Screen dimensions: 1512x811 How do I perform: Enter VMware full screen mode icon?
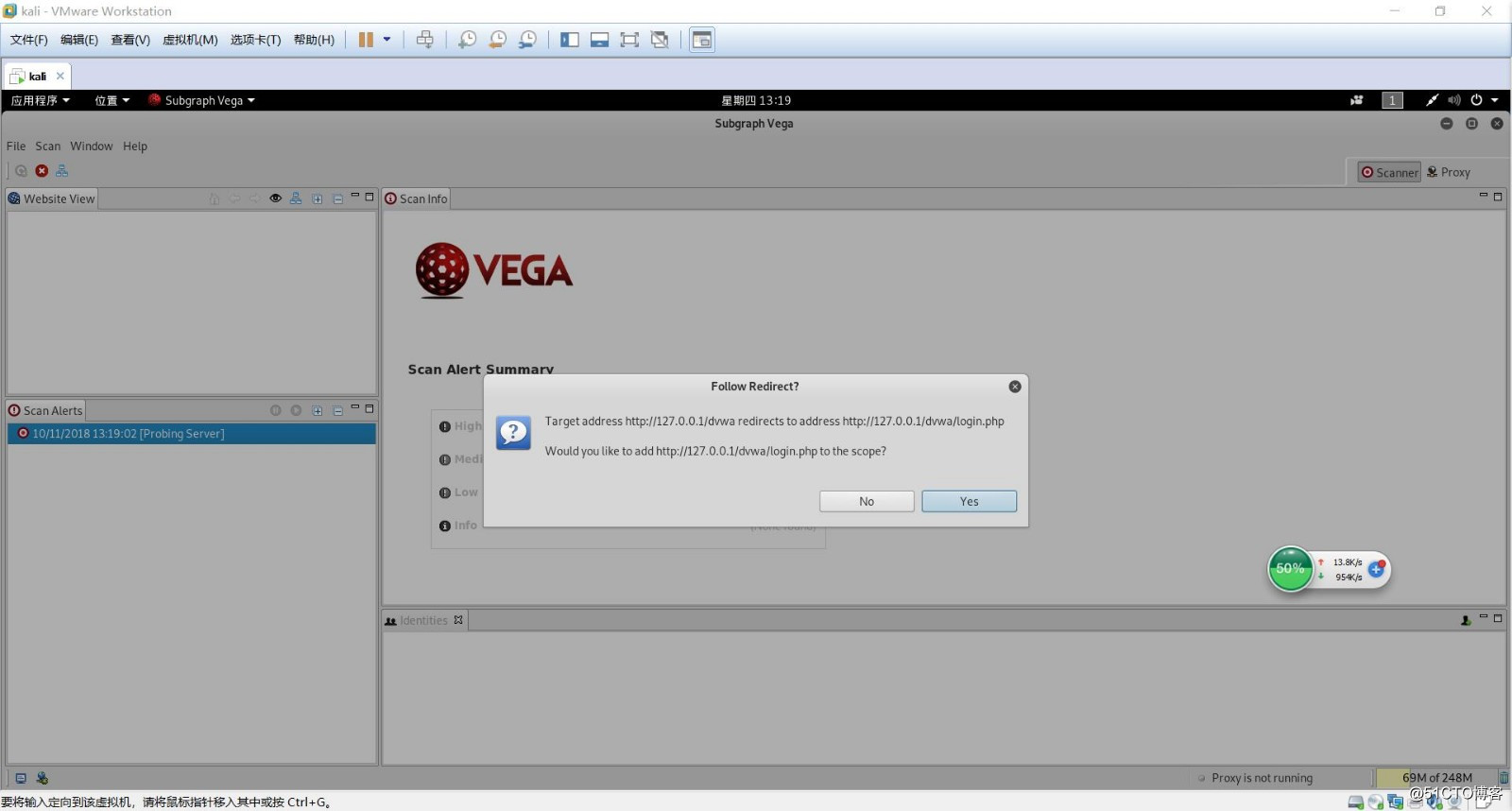coord(629,40)
